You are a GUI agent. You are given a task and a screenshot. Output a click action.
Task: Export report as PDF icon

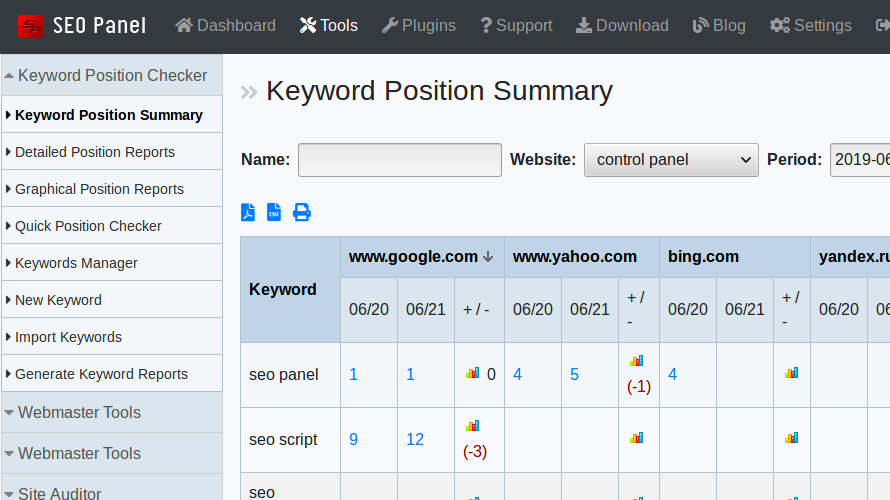pos(248,212)
